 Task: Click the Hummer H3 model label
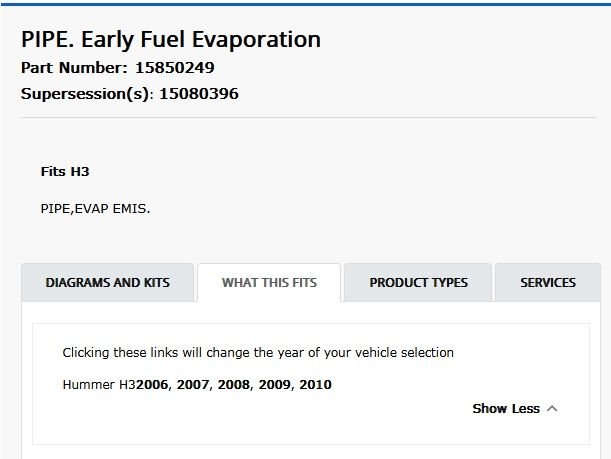[98, 384]
